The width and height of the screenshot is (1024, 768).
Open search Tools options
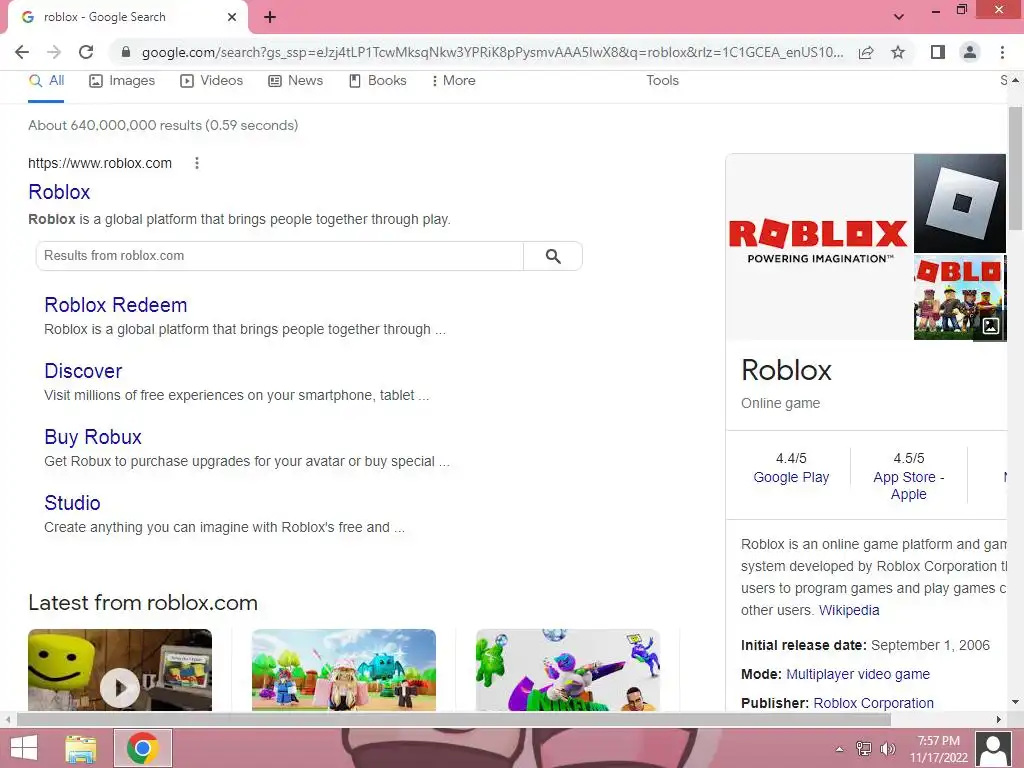[662, 81]
